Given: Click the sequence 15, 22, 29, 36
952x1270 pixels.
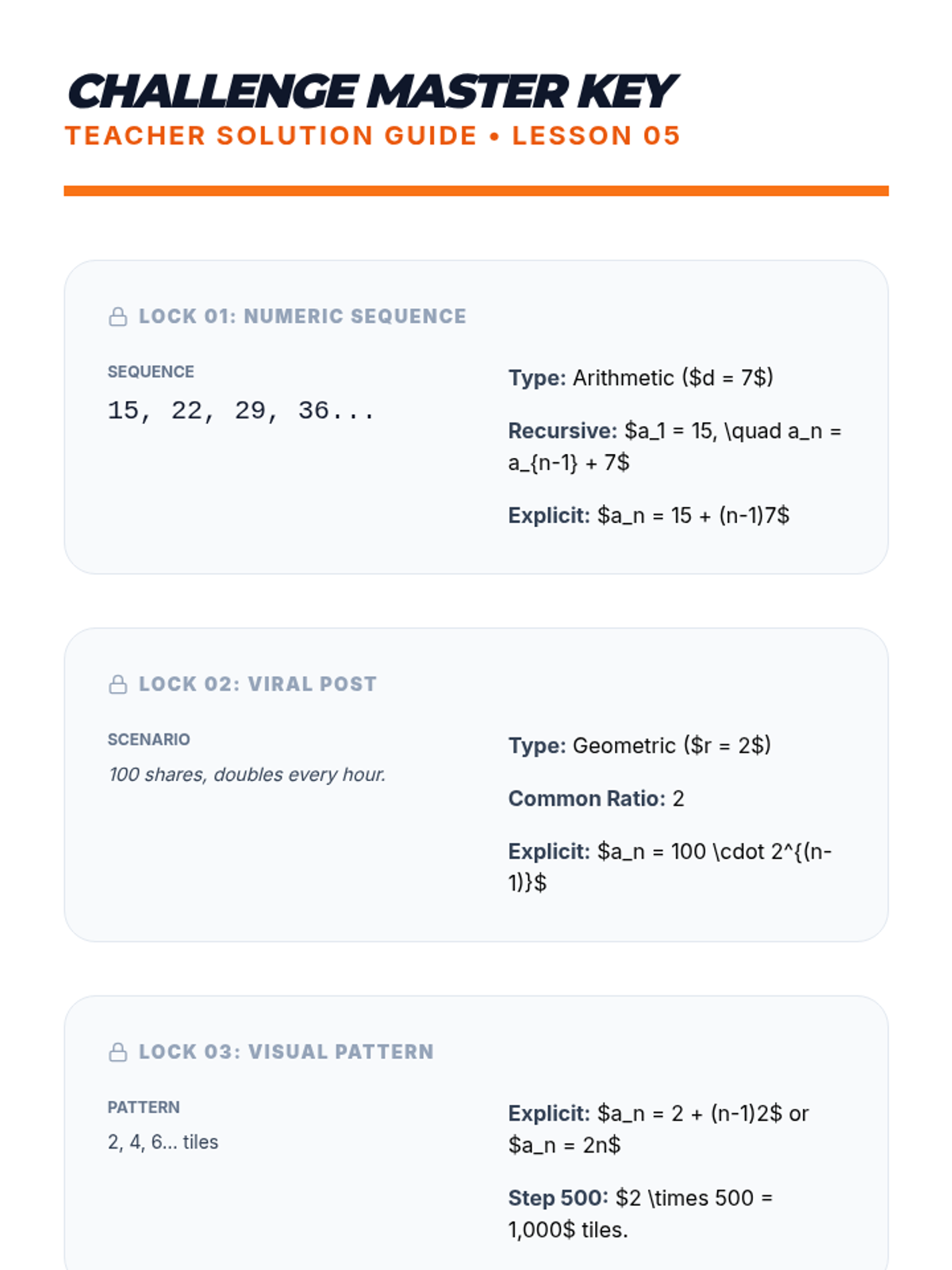Looking at the screenshot, I should tap(241, 410).
